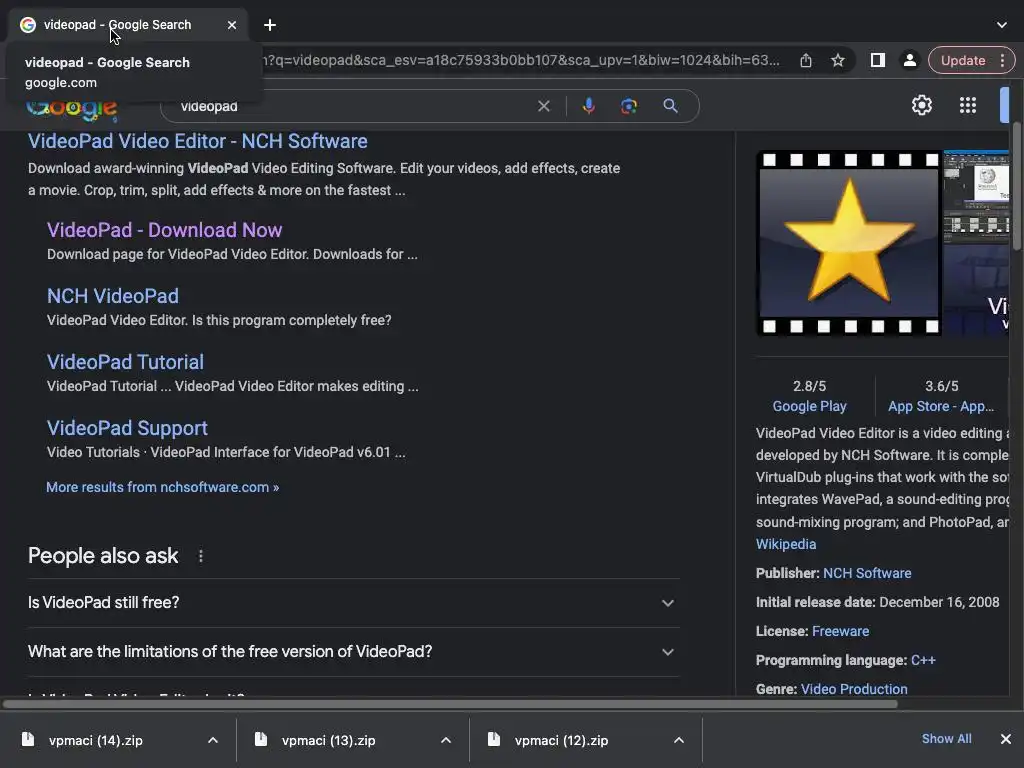Open downloaded vpmaci (14).zip
This screenshot has height=768, width=1024.
[95, 741]
